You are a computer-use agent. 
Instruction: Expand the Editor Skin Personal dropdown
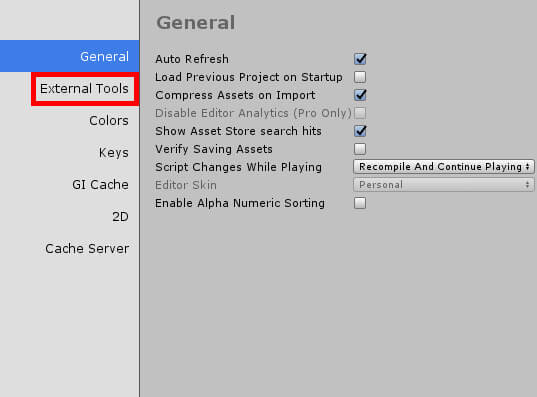(444, 185)
